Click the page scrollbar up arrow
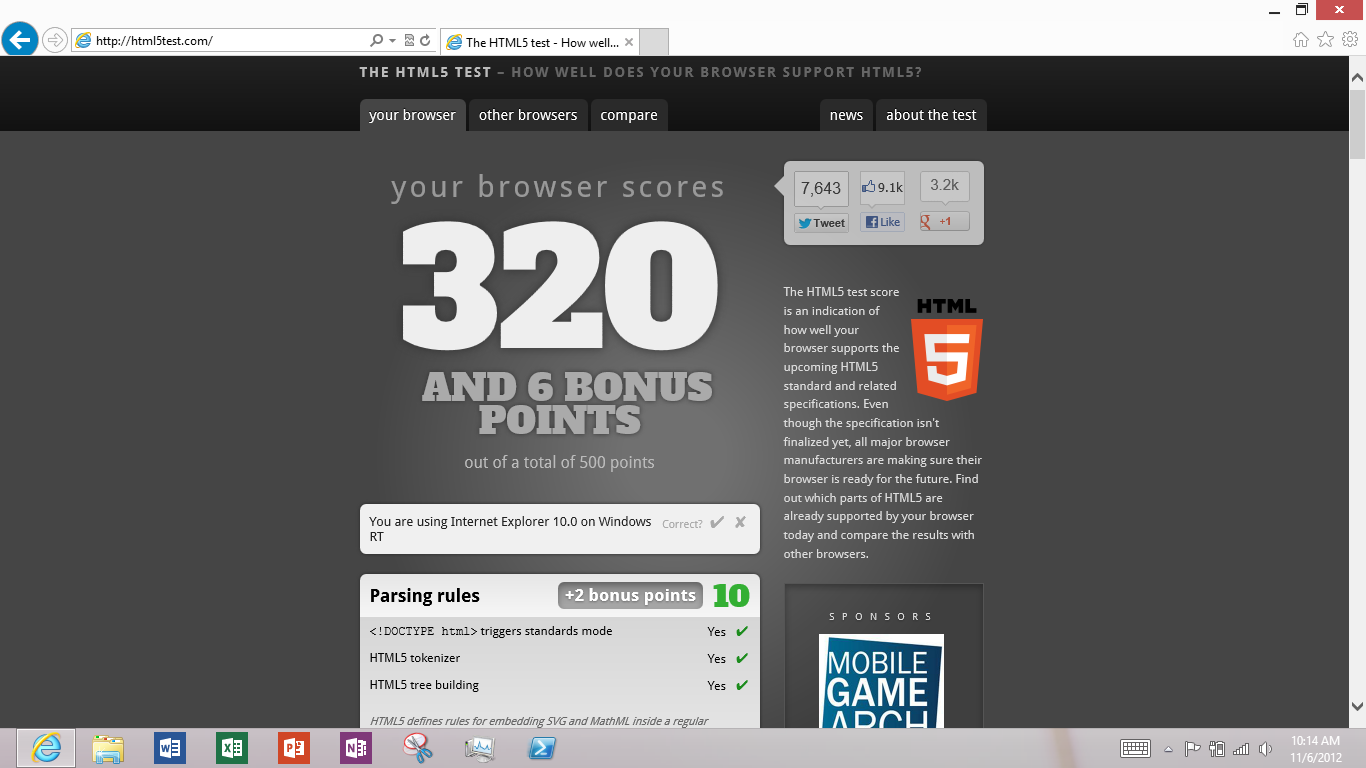 click(1357, 76)
